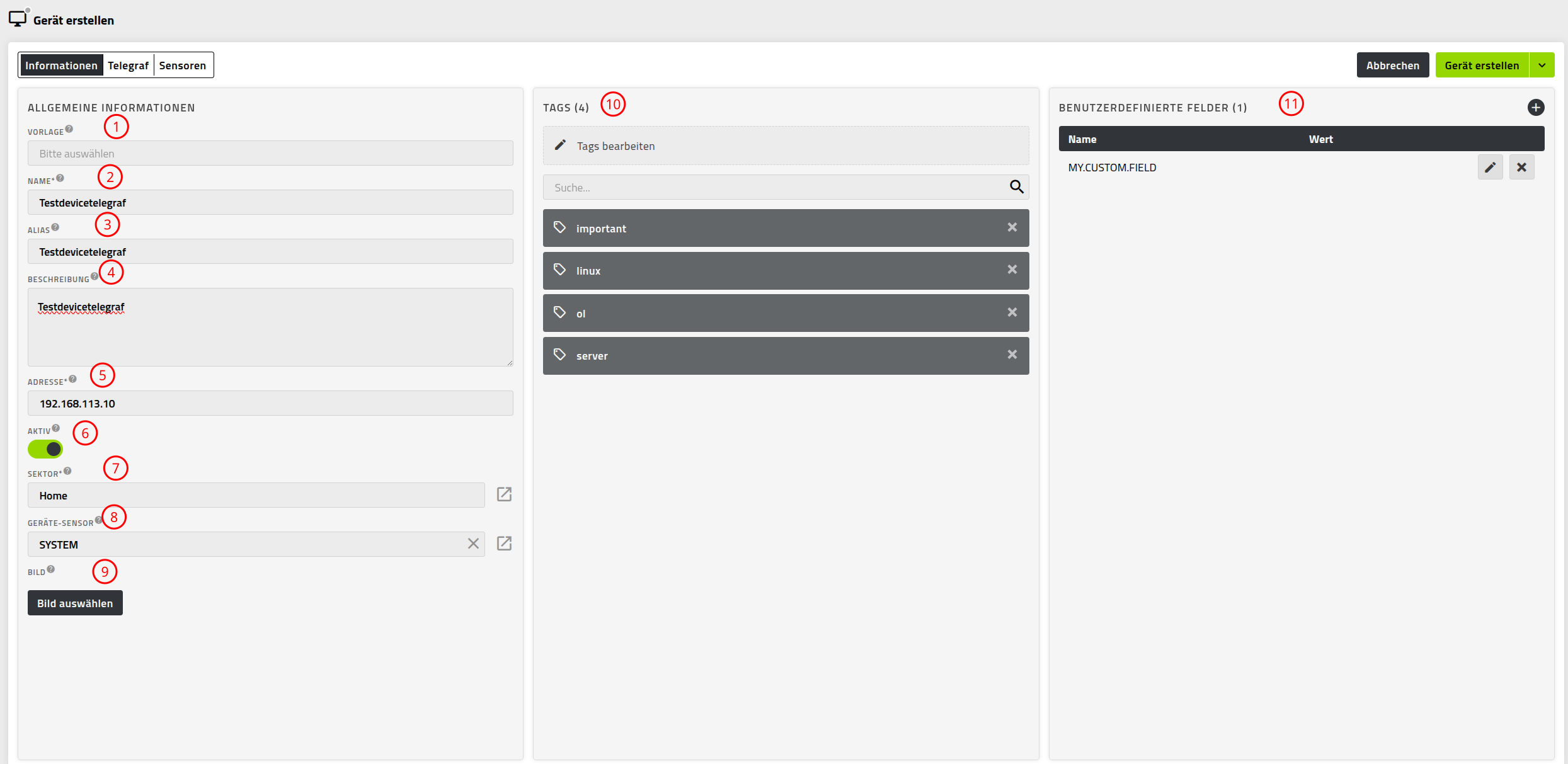Click Bild auswählen button

[75, 603]
